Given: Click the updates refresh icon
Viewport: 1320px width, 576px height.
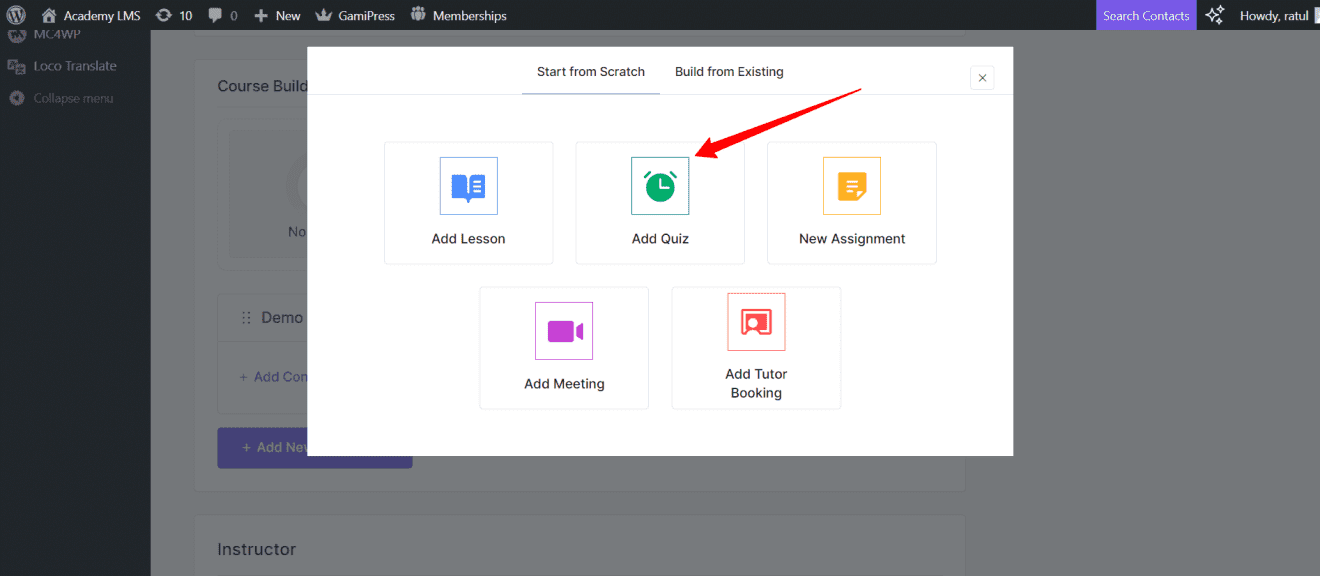Looking at the screenshot, I should pyautogui.click(x=165, y=15).
